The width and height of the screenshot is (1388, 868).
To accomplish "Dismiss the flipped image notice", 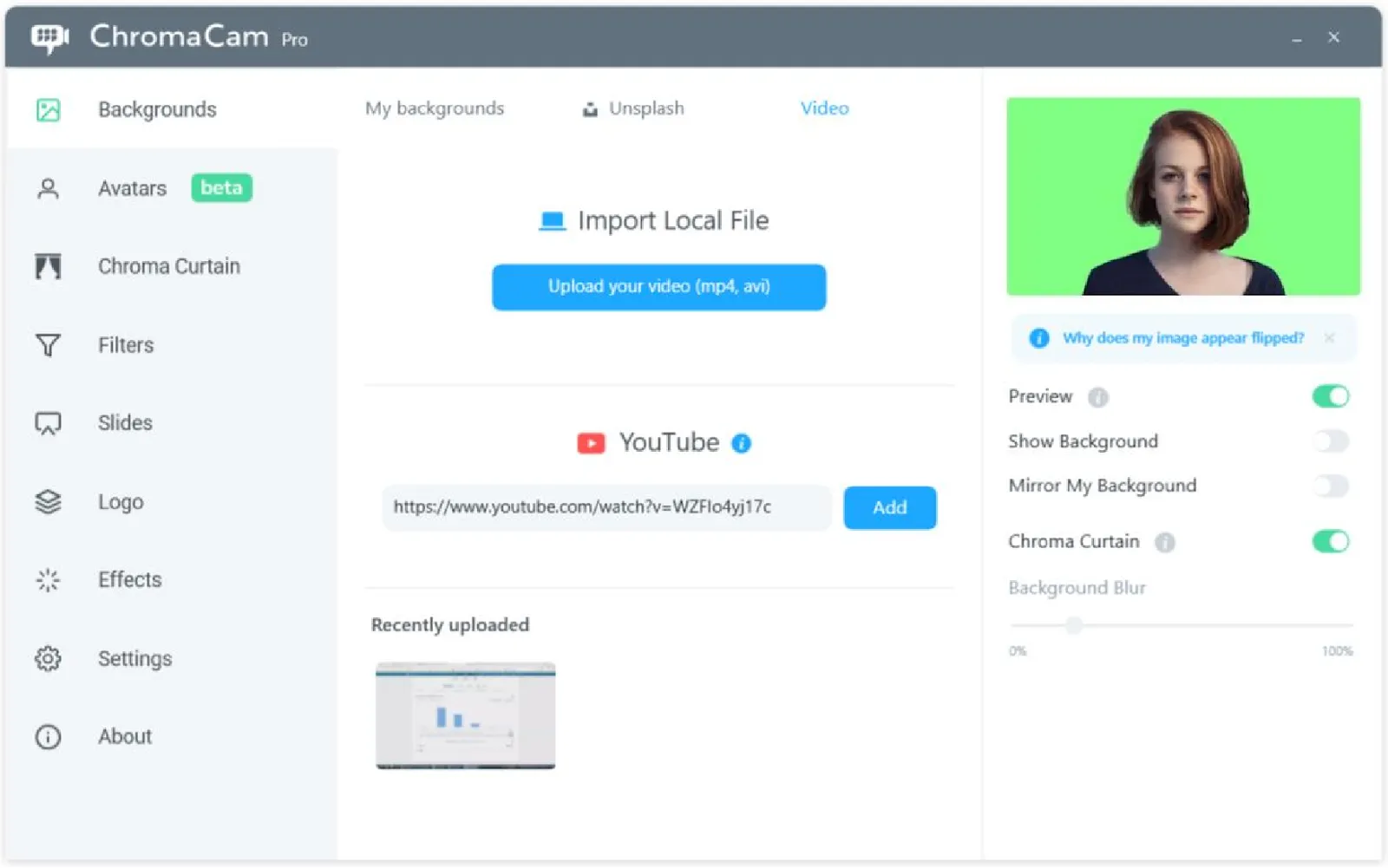I will click(1330, 338).
